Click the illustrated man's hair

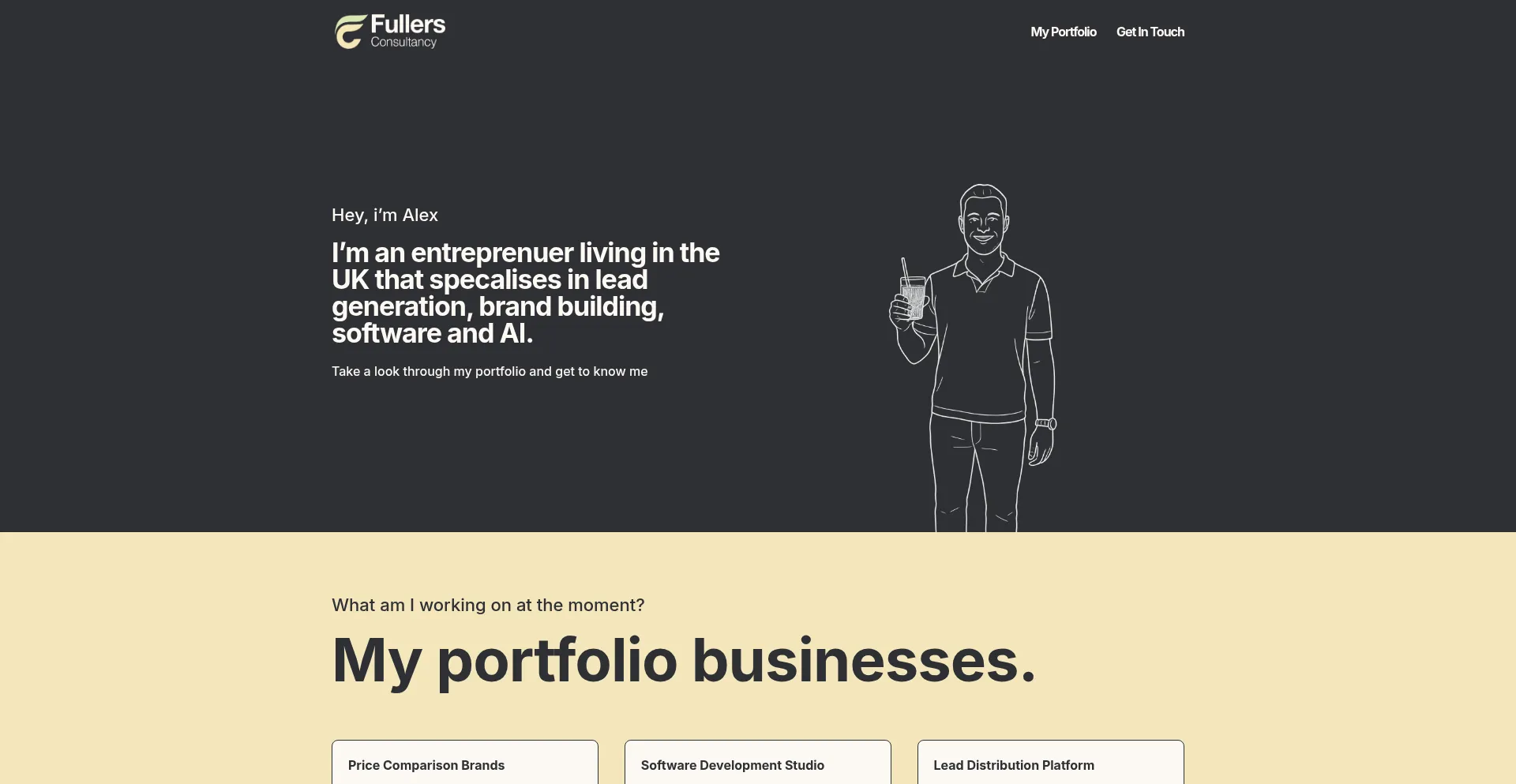(x=982, y=193)
